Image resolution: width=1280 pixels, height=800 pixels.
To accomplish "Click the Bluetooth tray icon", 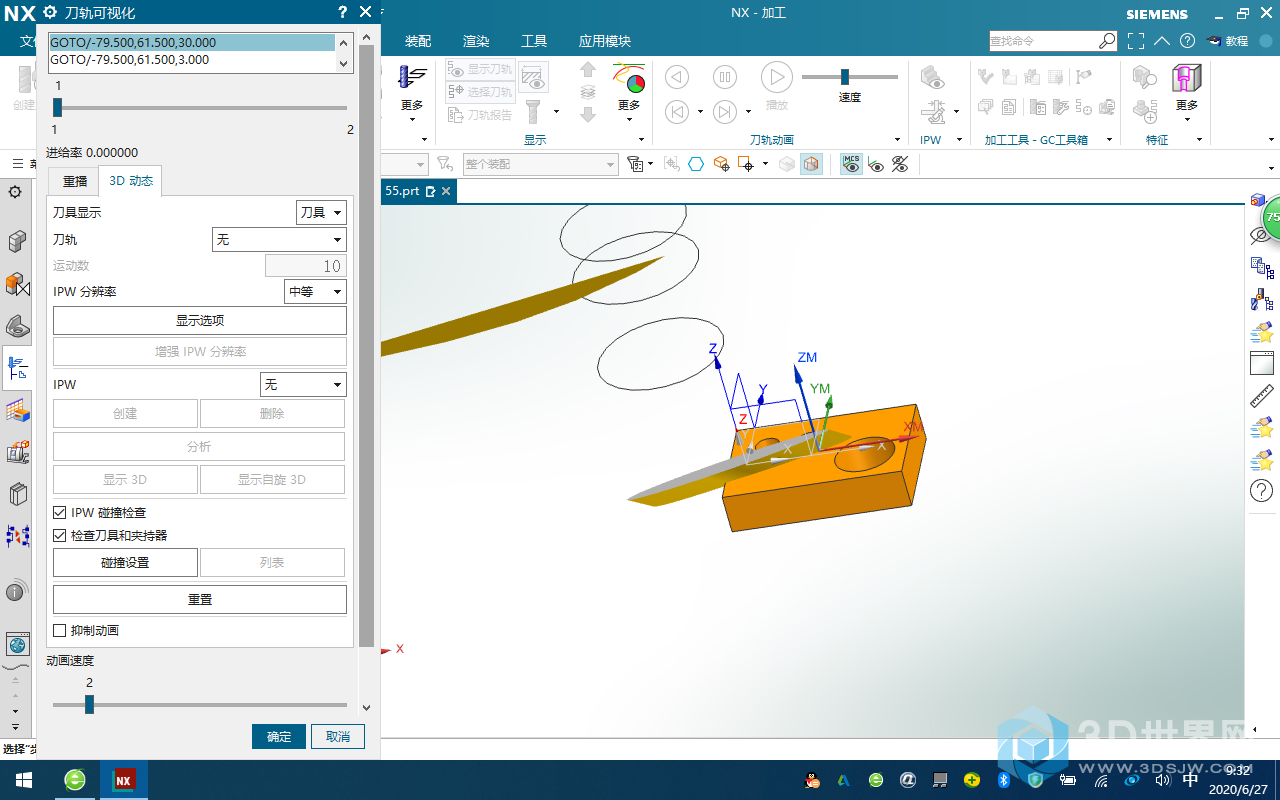I will [x=1004, y=780].
